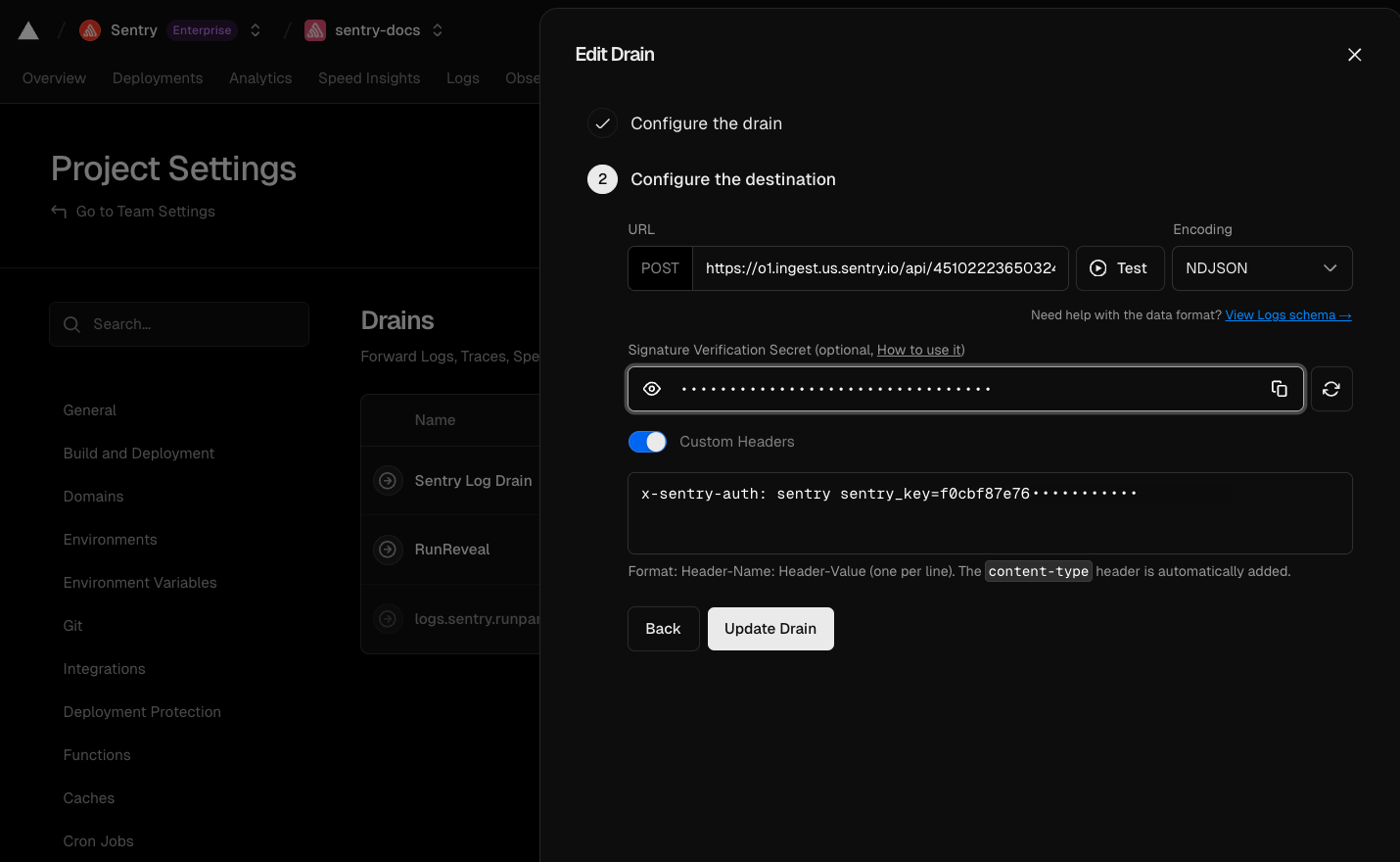Image resolution: width=1400 pixels, height=862 pixels.
Task: Click the Sentry Log Drain row icon
Action: tap(389, 481)
